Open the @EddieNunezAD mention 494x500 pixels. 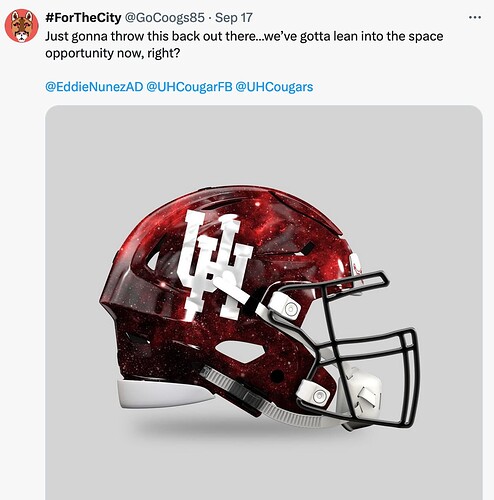tap(94, 87)
